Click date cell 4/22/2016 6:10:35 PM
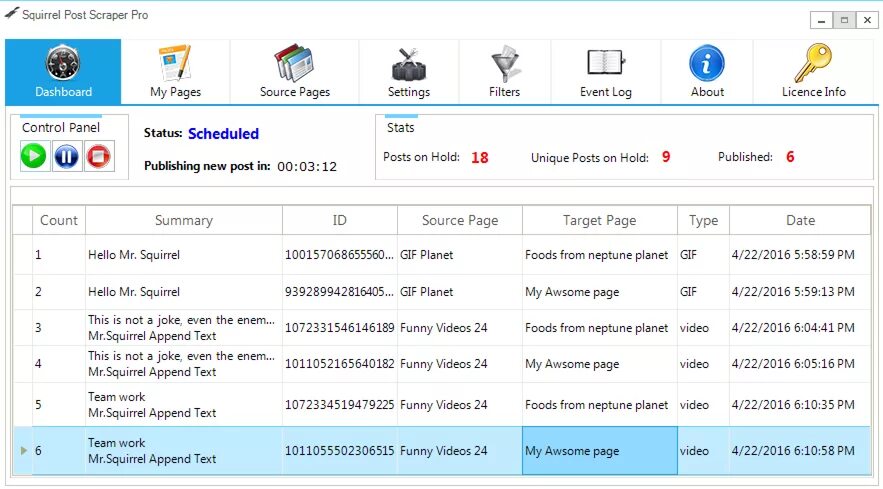The image size is (883, 489). [800, 404]
